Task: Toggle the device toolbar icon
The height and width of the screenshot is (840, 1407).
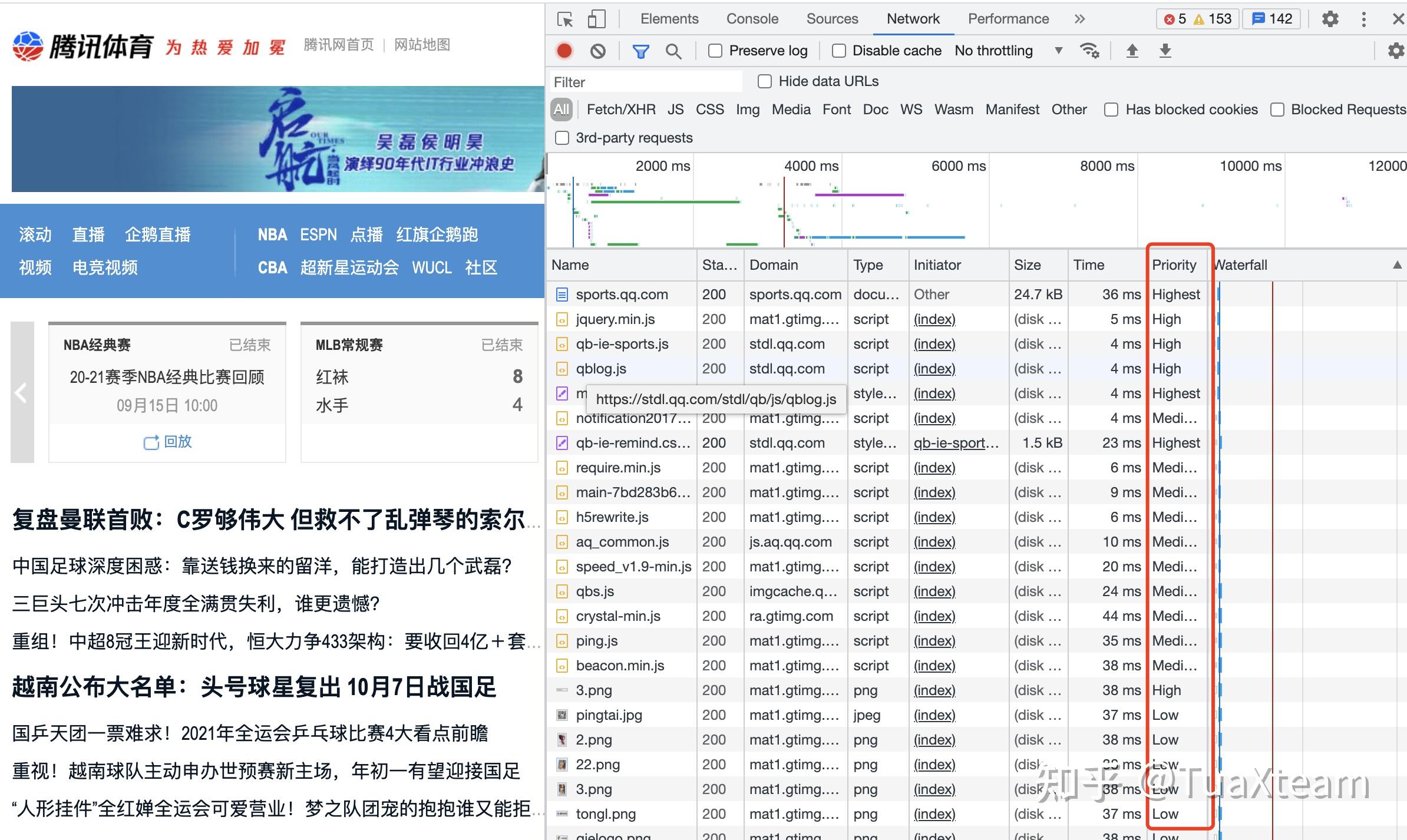Action: [x=596, y=19]
